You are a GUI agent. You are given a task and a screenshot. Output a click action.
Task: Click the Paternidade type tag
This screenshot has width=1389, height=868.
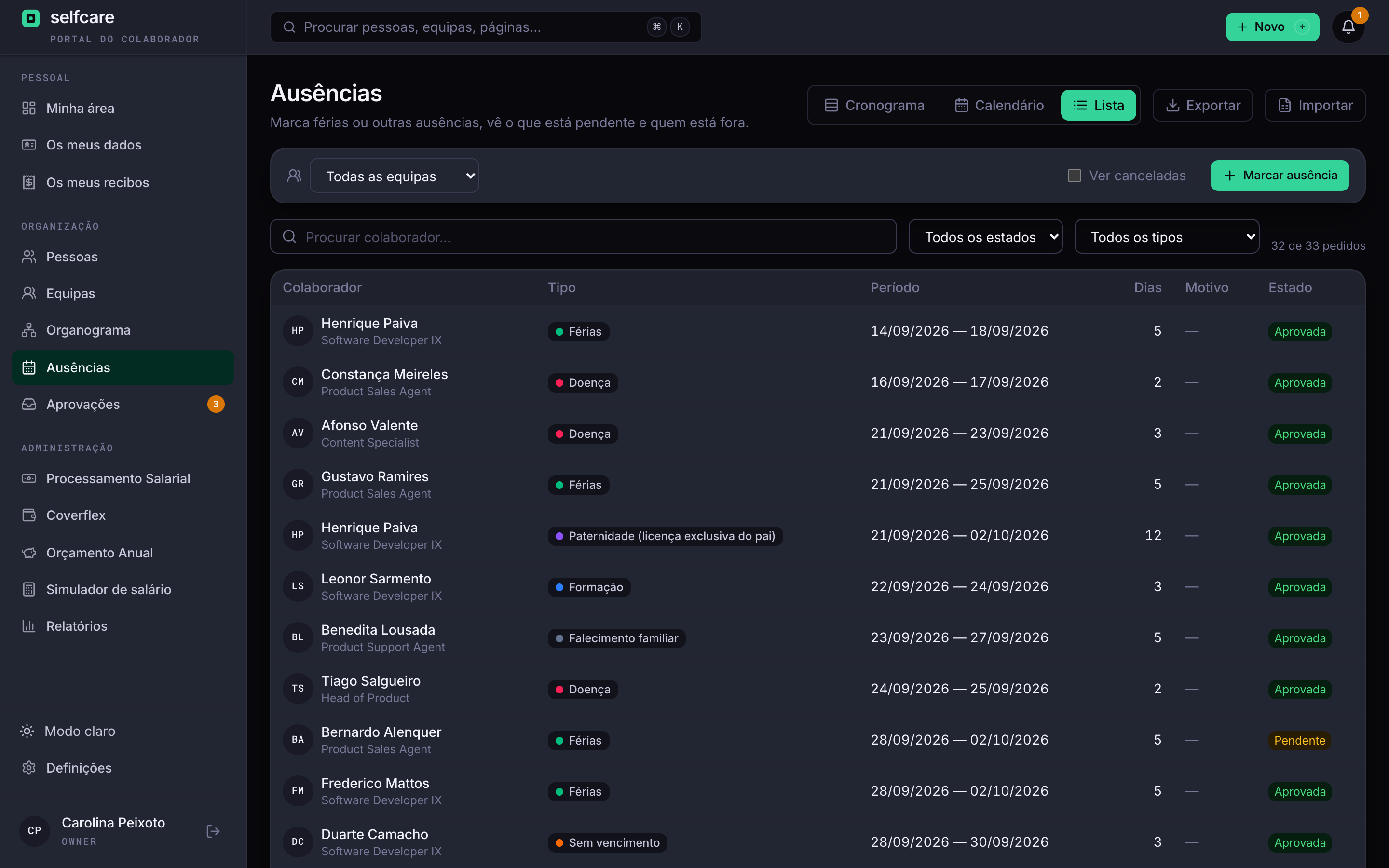[665, 536]
